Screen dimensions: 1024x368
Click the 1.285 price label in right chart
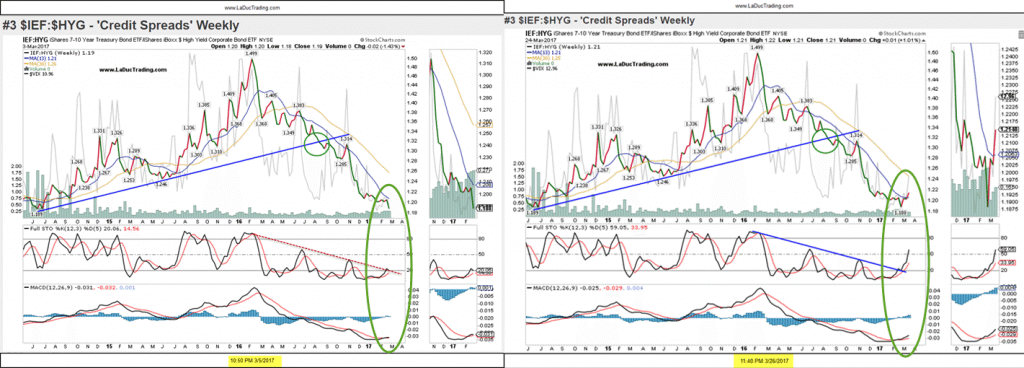coord(850,161)
